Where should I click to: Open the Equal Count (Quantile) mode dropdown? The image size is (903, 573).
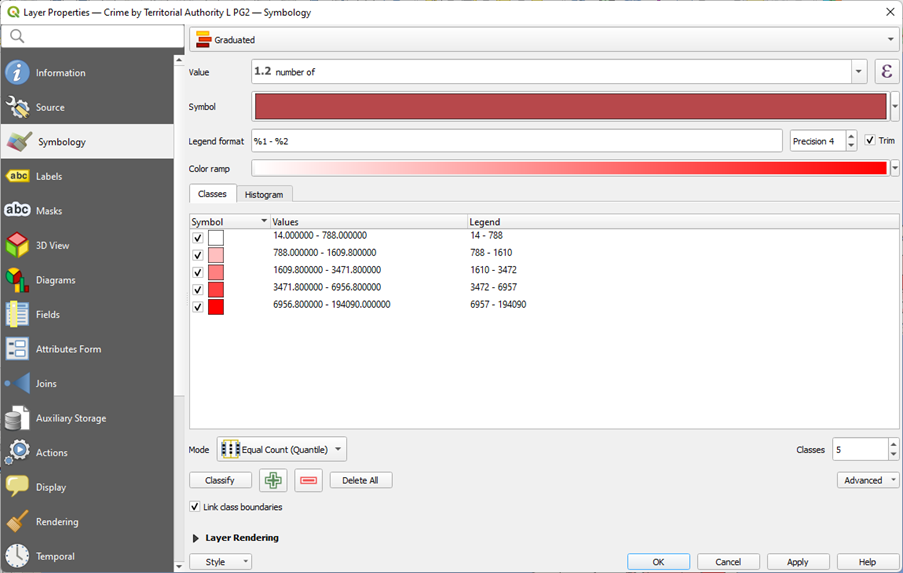[282, 449]
